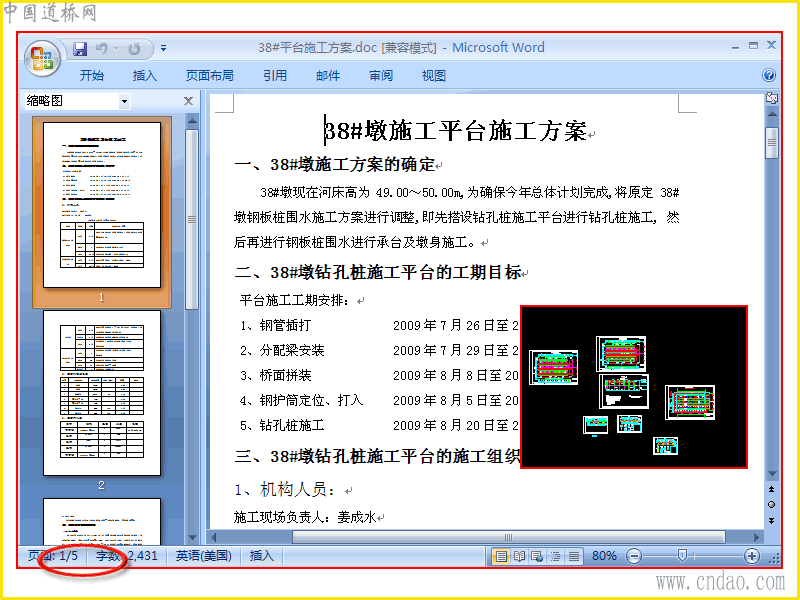Click the horizontal scrollbar thumb
Screen dimensions: 800x600
coord(509,537)
